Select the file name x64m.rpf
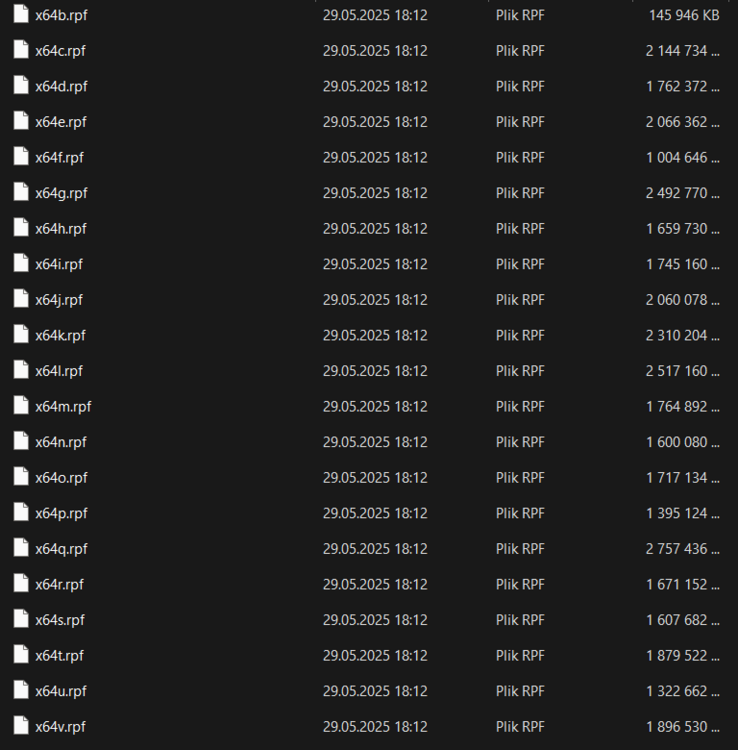 (x=63, y=407)
